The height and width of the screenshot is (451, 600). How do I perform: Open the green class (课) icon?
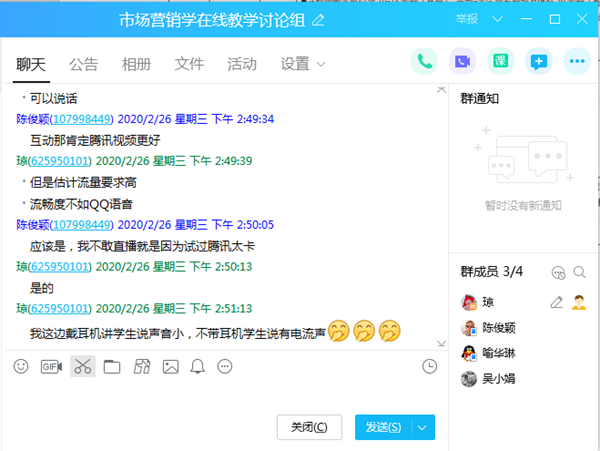point(501,61)
